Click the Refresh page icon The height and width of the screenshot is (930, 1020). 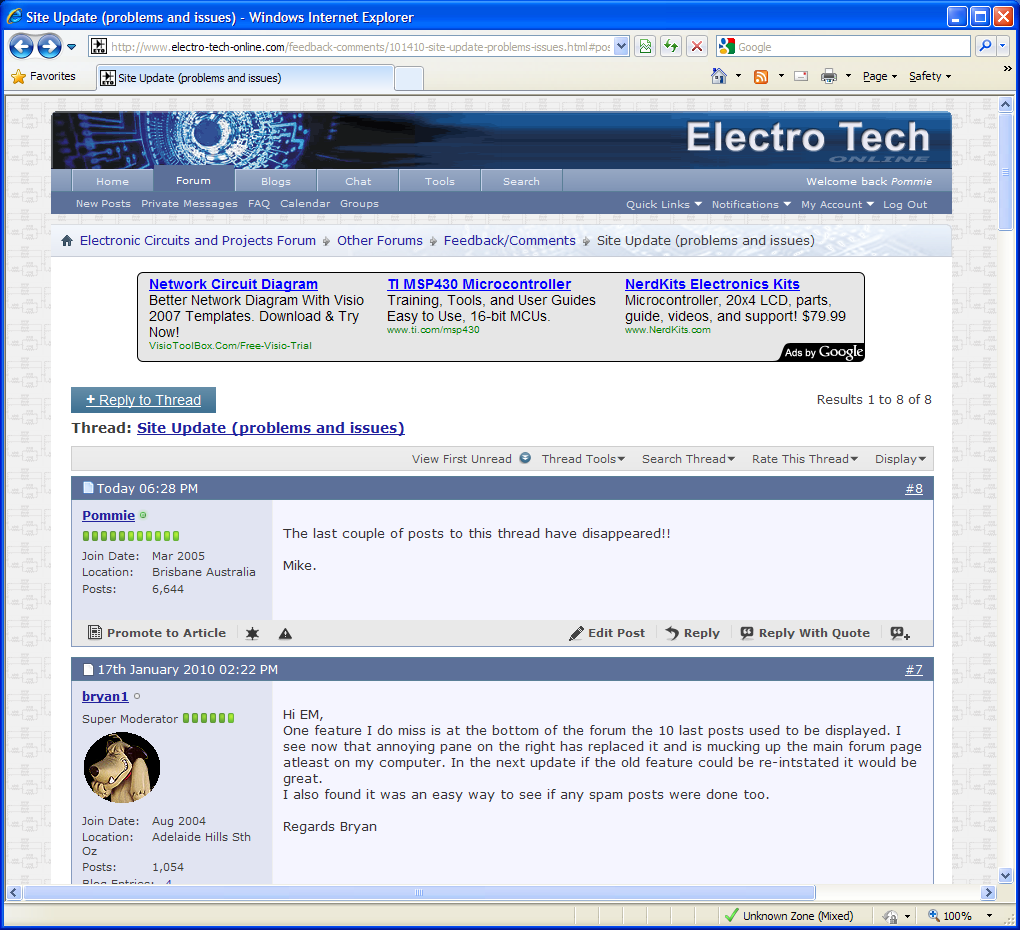point(671,46)
